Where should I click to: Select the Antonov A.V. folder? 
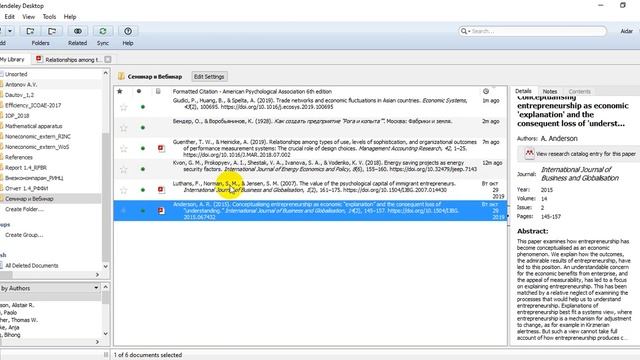[x=21, y=84]
